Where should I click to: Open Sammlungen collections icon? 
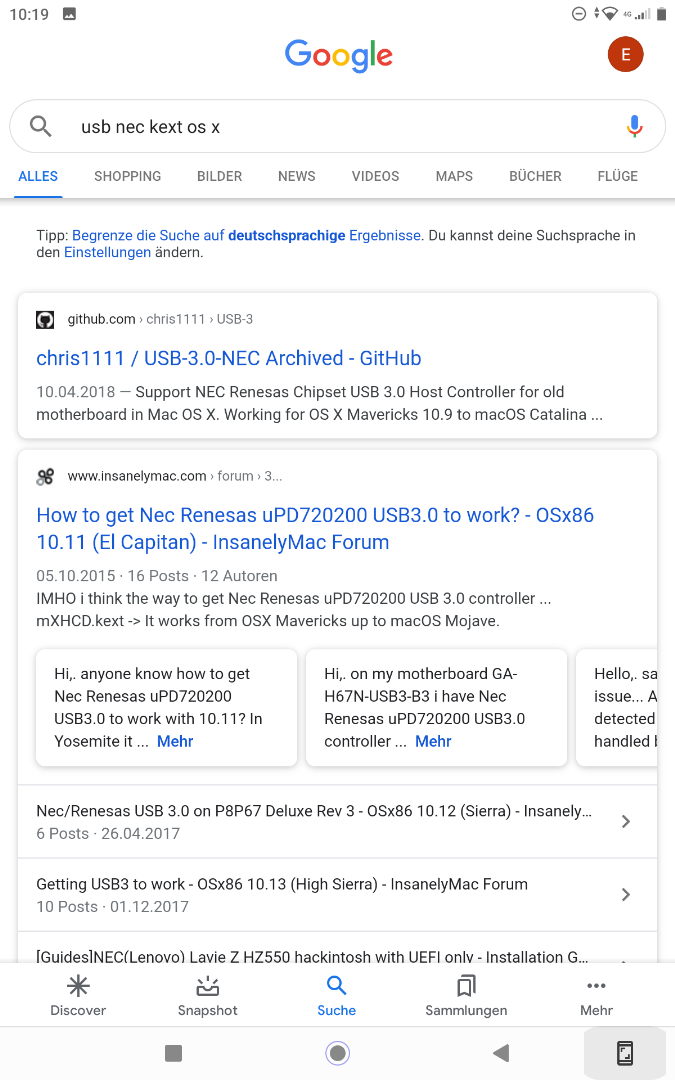(466, 987)
